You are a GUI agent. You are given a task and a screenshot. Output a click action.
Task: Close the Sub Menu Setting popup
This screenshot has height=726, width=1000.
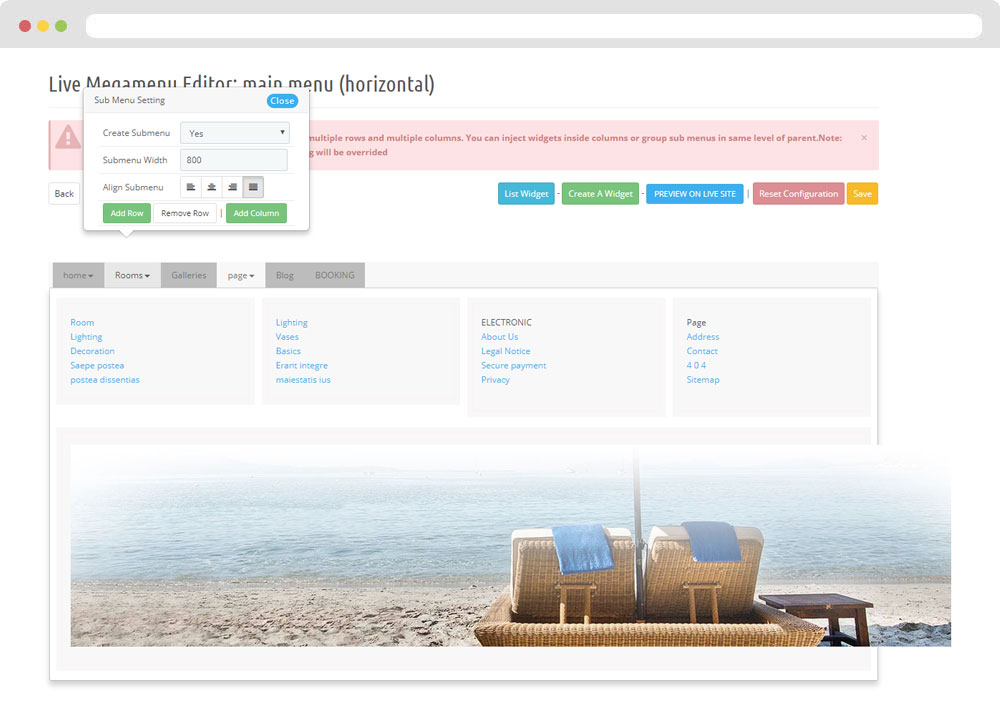click(282, 101)
